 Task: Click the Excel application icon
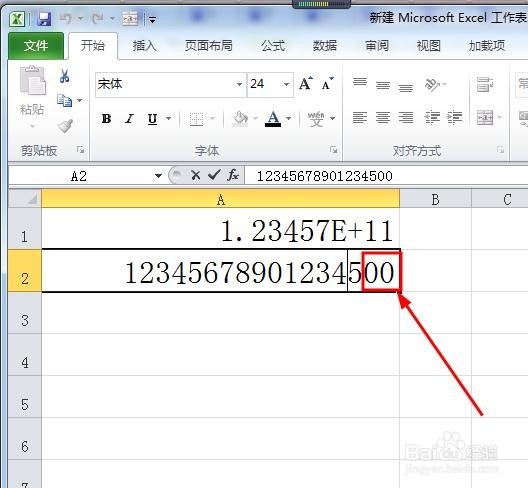coord(17,19)
